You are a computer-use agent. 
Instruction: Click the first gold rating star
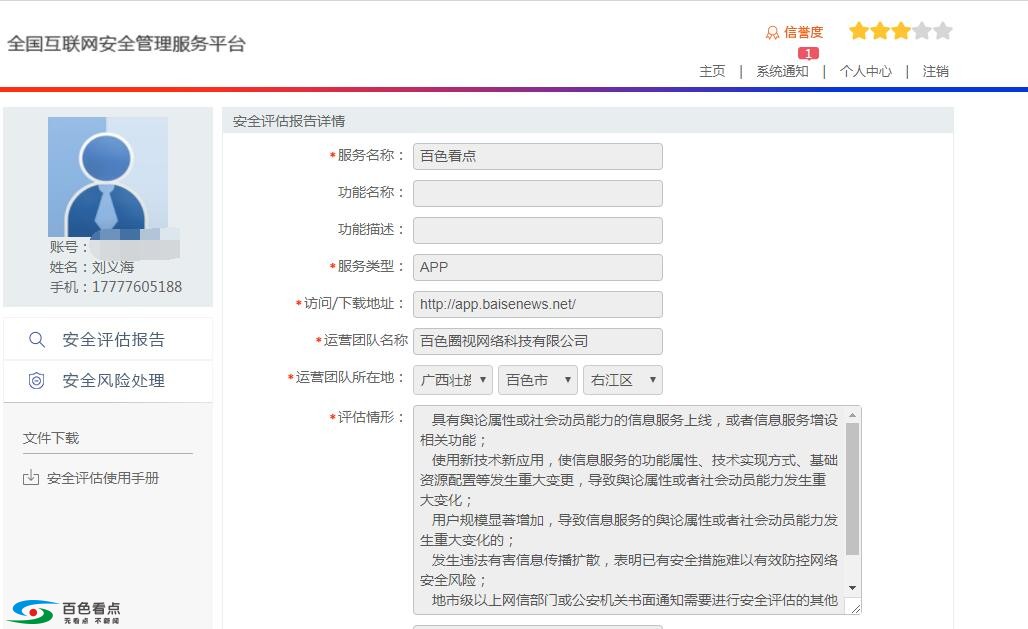coord(858,31)
